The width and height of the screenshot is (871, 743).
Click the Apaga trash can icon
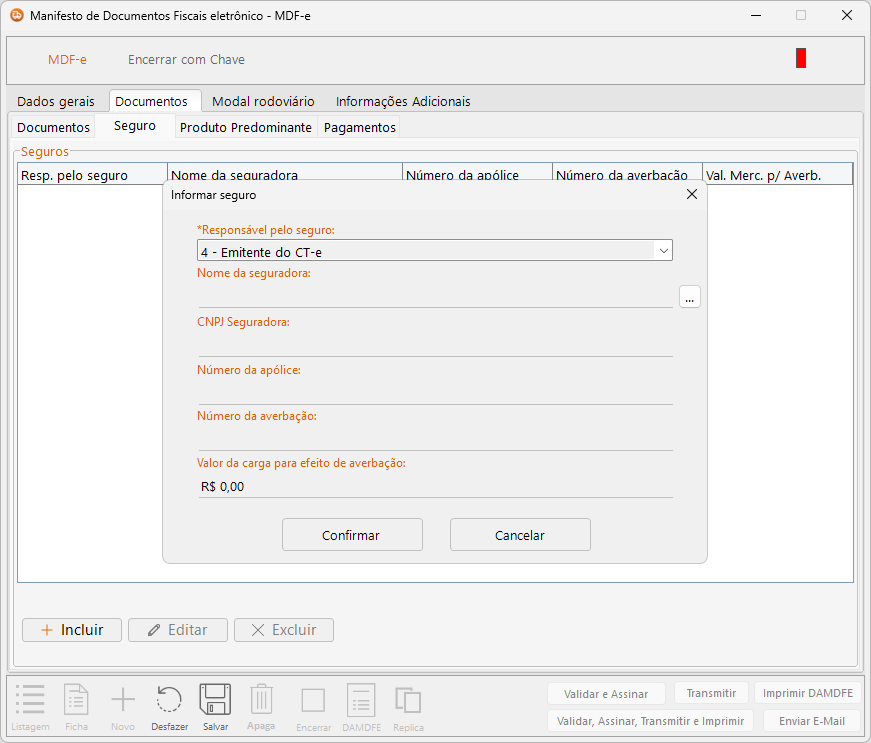click(x=261, y=699)
